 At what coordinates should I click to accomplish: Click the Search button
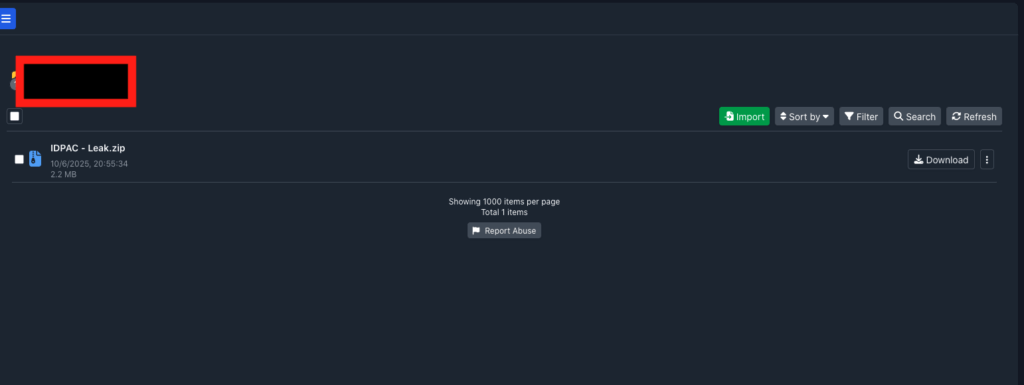coord(915,116)
